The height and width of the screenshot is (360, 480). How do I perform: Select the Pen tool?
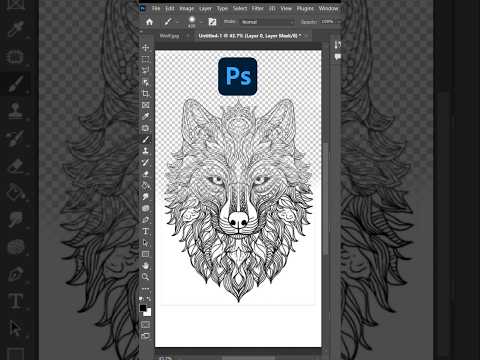(145, 220)
